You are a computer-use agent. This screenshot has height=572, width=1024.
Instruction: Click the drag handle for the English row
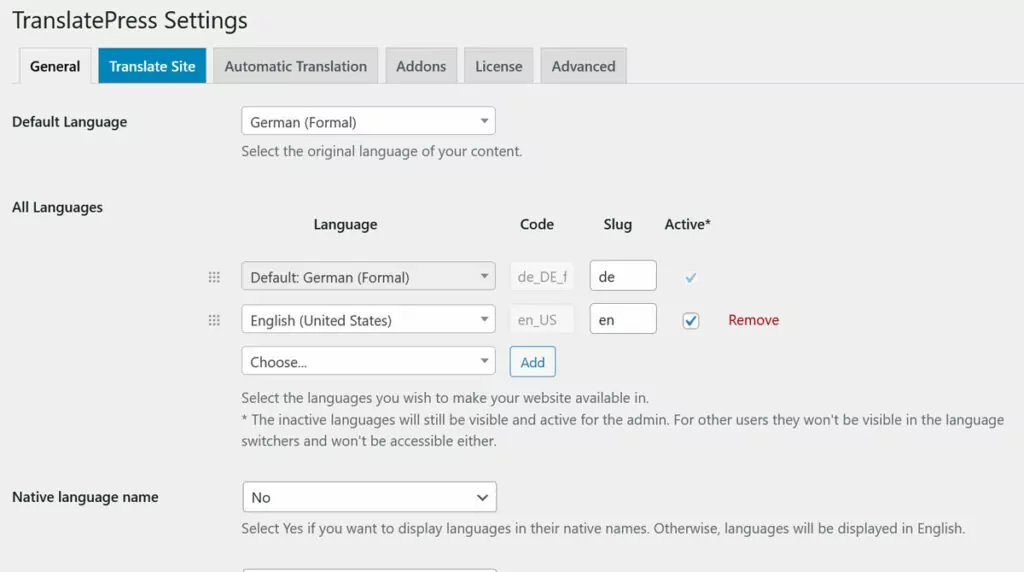[214, 320]
